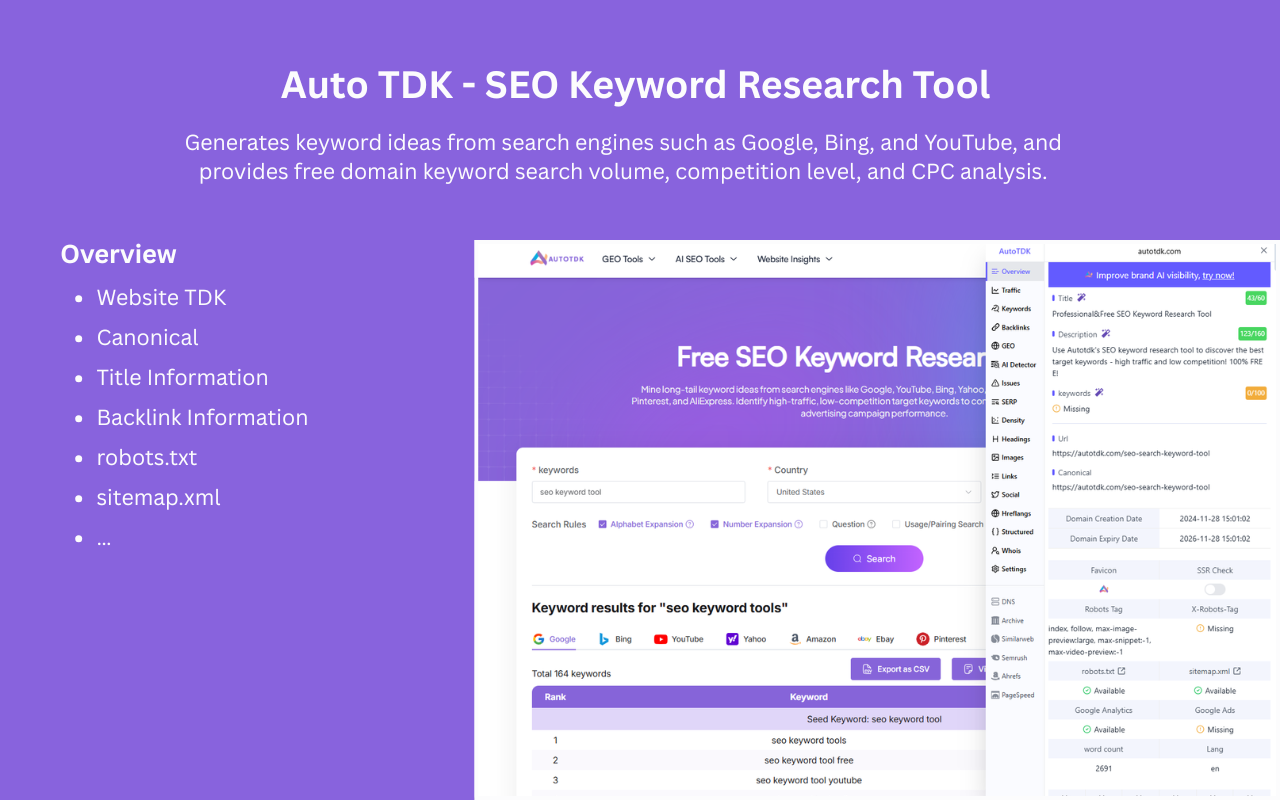Select the SERP sidebar icon
The height and width of the screenshot is (800, 1280).
(1012, 401)
